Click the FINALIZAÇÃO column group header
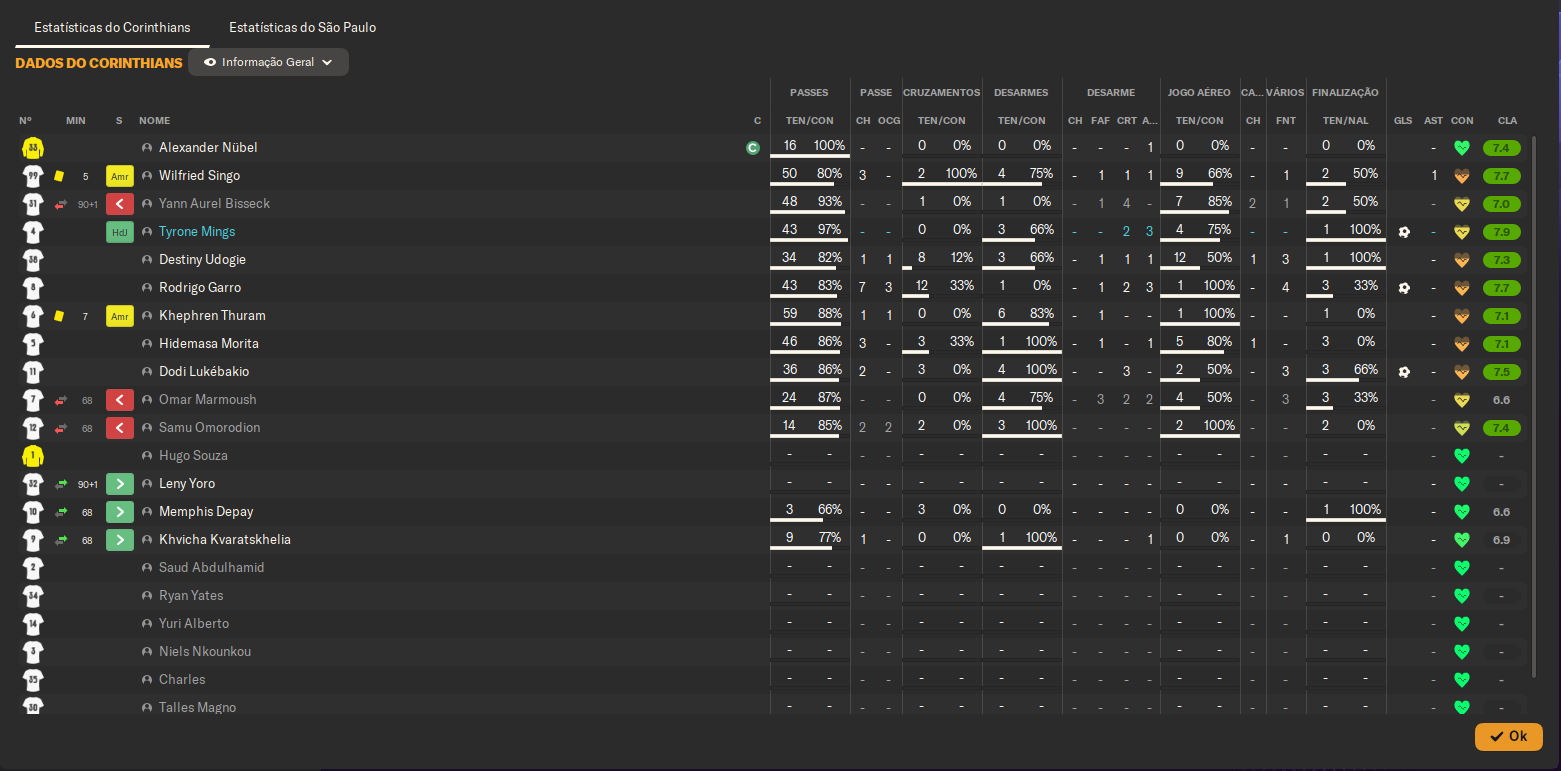 pos(1345,93)
